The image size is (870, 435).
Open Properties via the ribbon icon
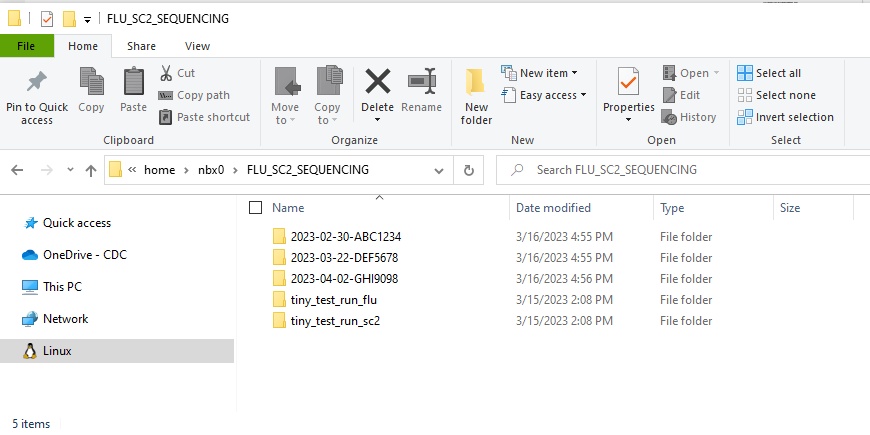click(x=628, y=82)
